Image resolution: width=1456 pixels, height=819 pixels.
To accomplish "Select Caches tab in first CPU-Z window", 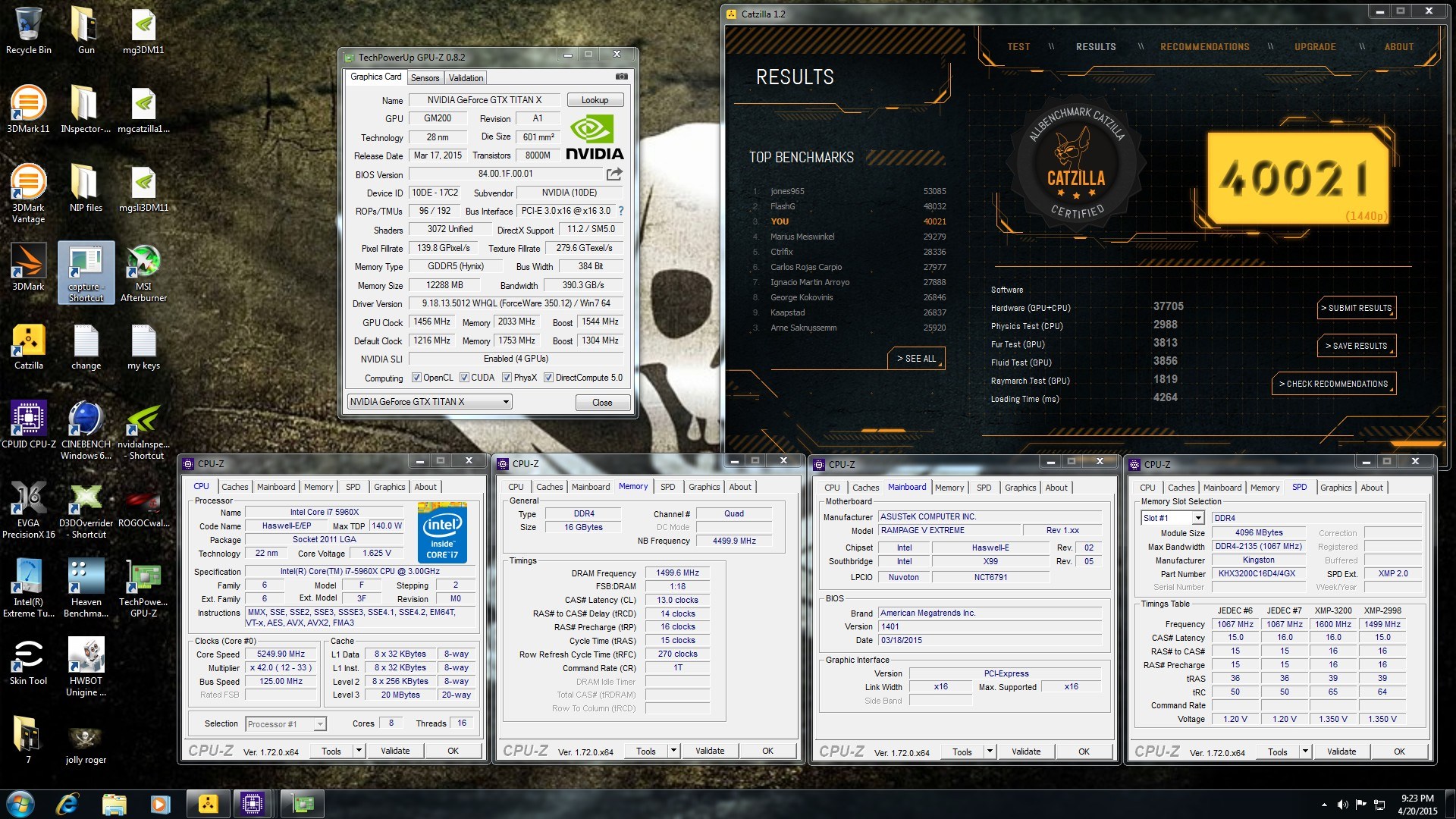I will (234, 487).
